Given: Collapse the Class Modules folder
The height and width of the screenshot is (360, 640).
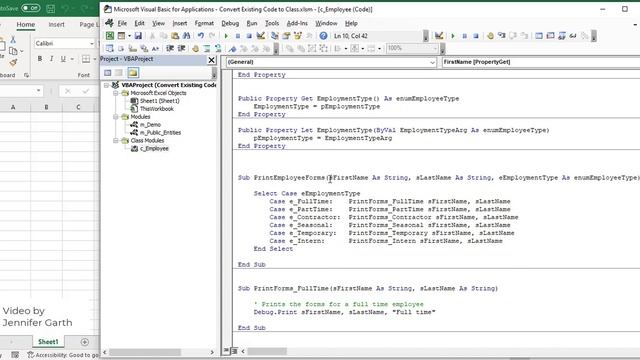Looking at the screenshot, I should [x=116, y=140].
